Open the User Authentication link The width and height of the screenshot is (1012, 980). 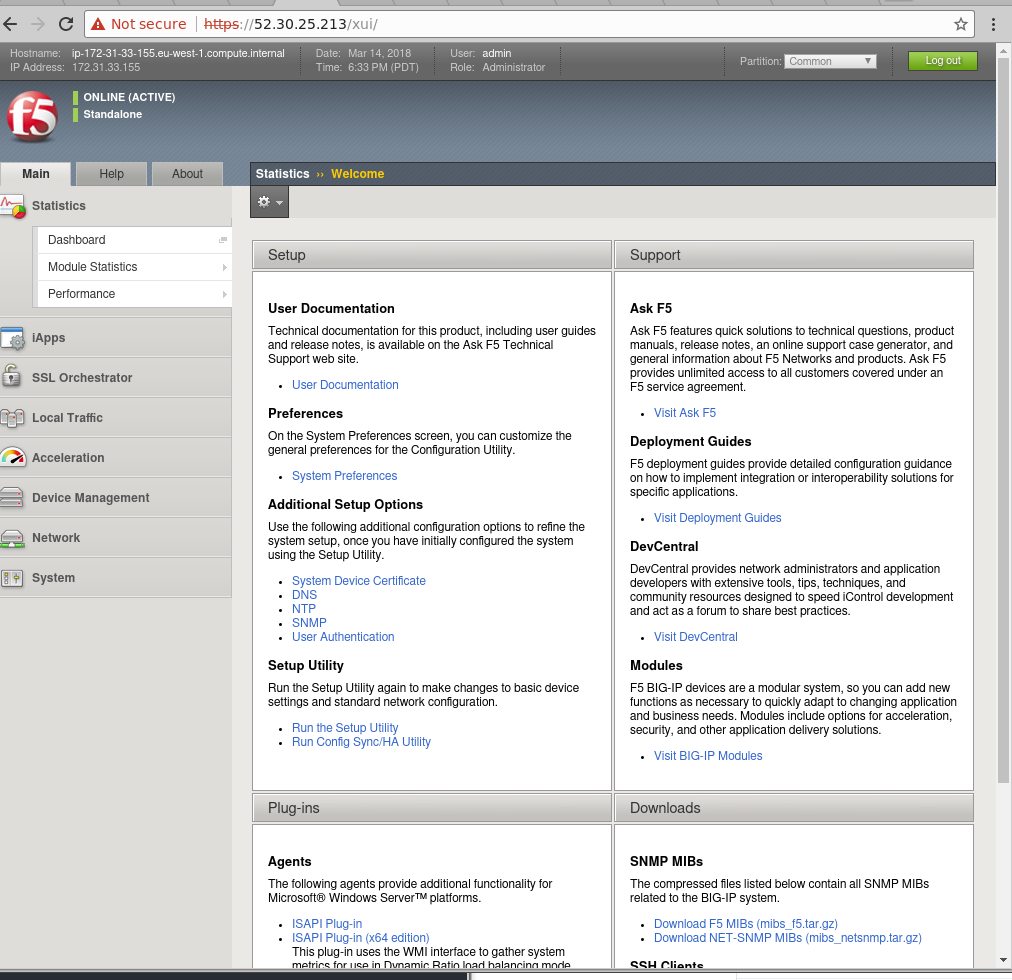tap(343, 637)
